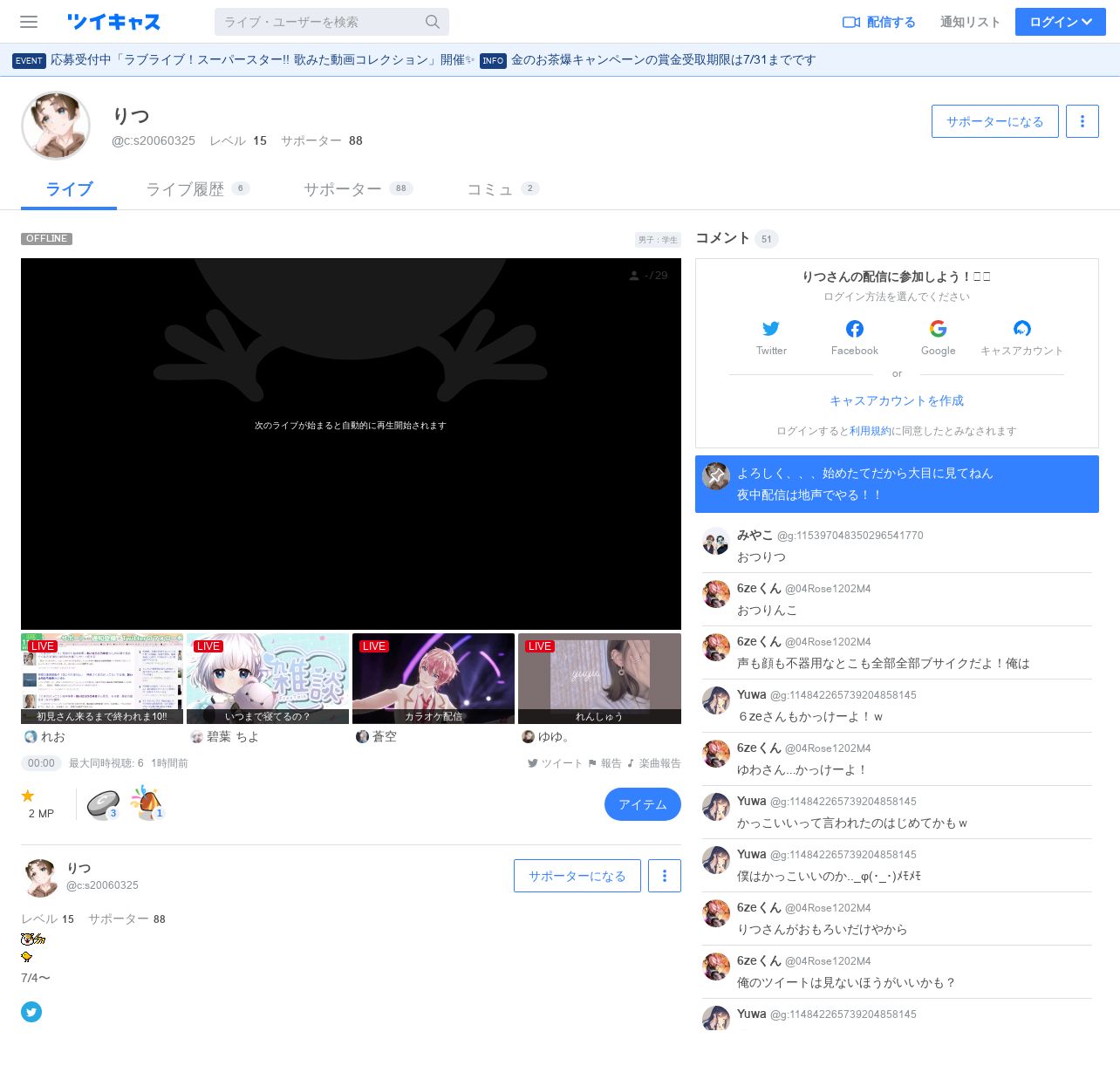The width and height of the screenshot is (1120, 1086).
Task: Select the ライブ tab
Action: pyautogui.click(x=69, y=189)
